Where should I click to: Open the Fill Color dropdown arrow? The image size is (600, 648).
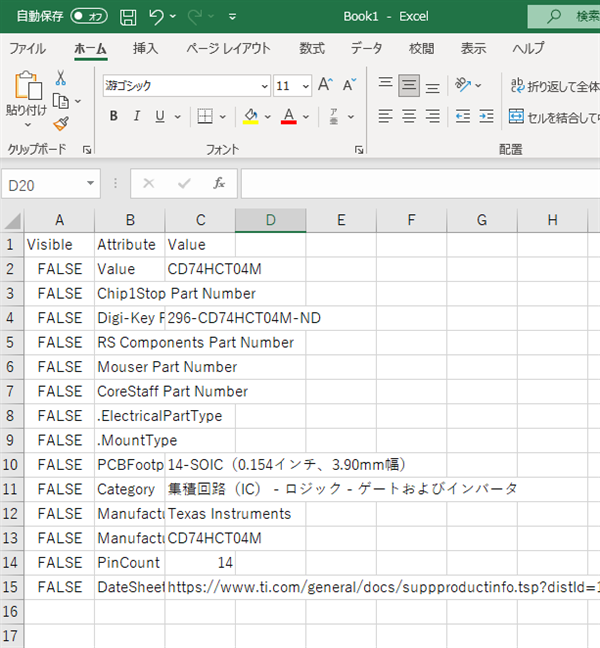[267, 117]
